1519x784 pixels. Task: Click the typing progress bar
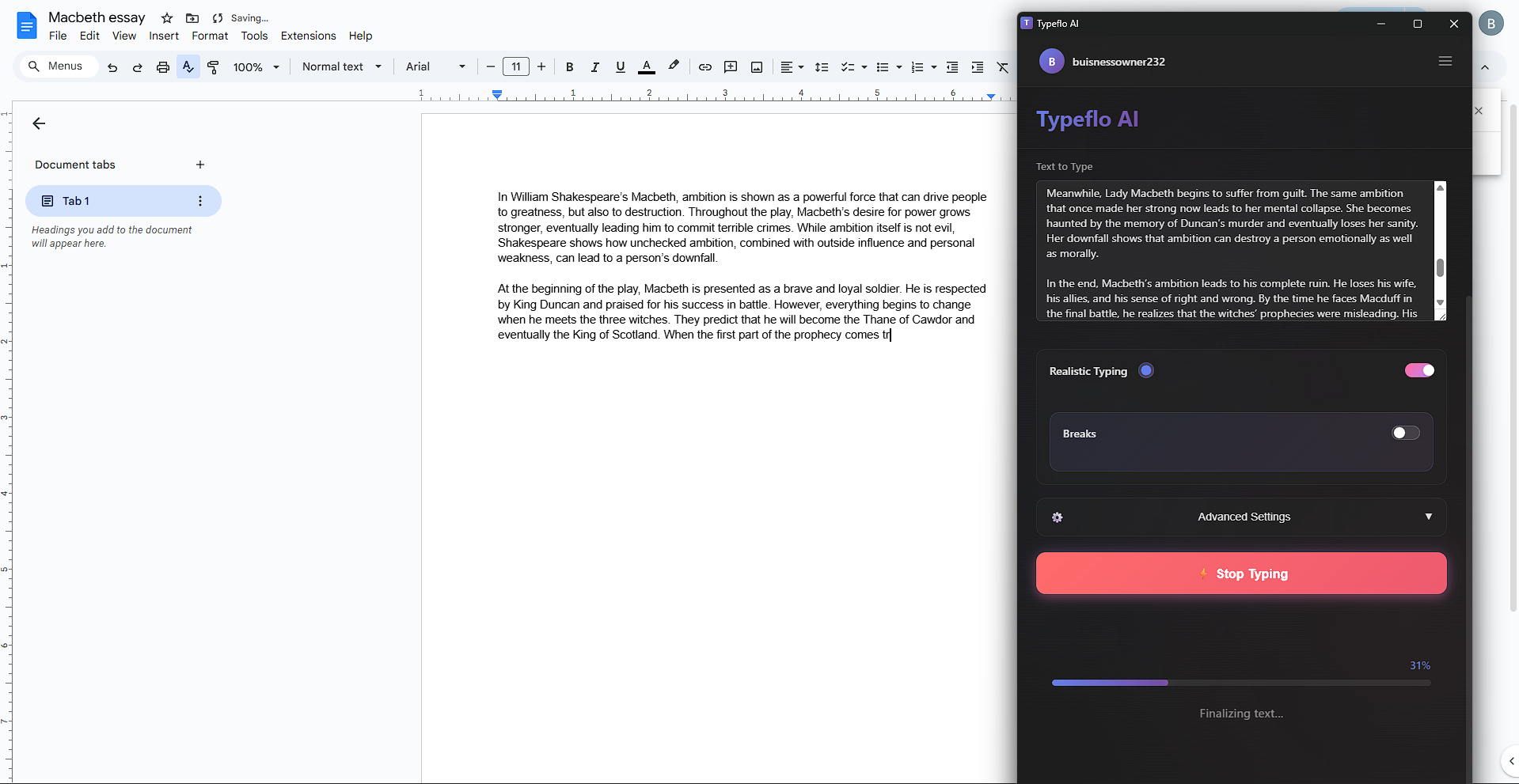[1240, 683]
